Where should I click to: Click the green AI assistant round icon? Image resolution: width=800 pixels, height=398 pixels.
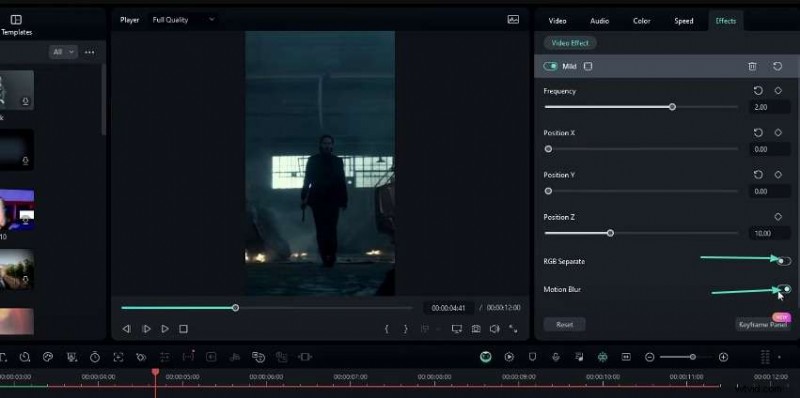(x=486, y=357)
